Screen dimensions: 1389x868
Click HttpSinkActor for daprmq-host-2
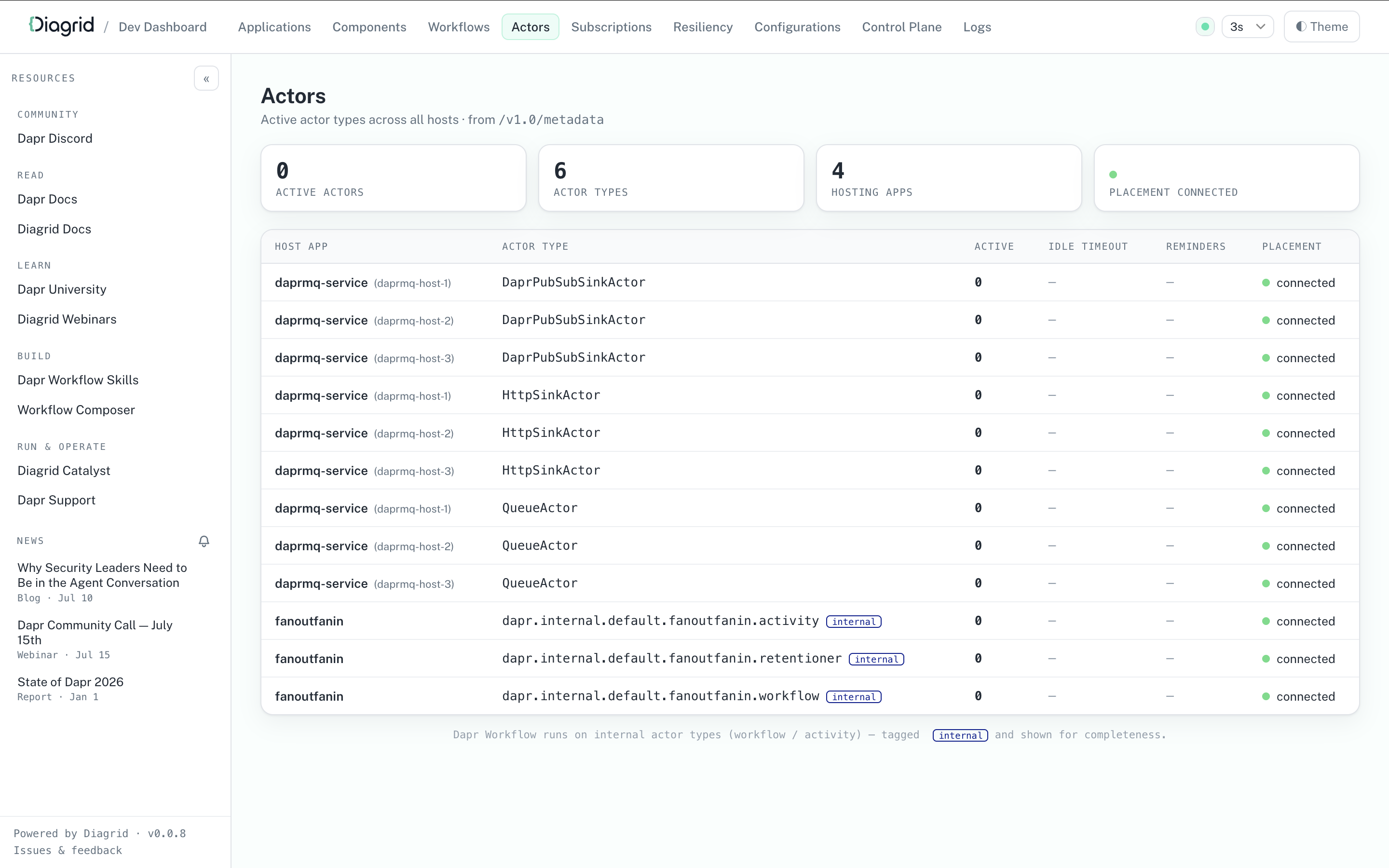(551, 433)
